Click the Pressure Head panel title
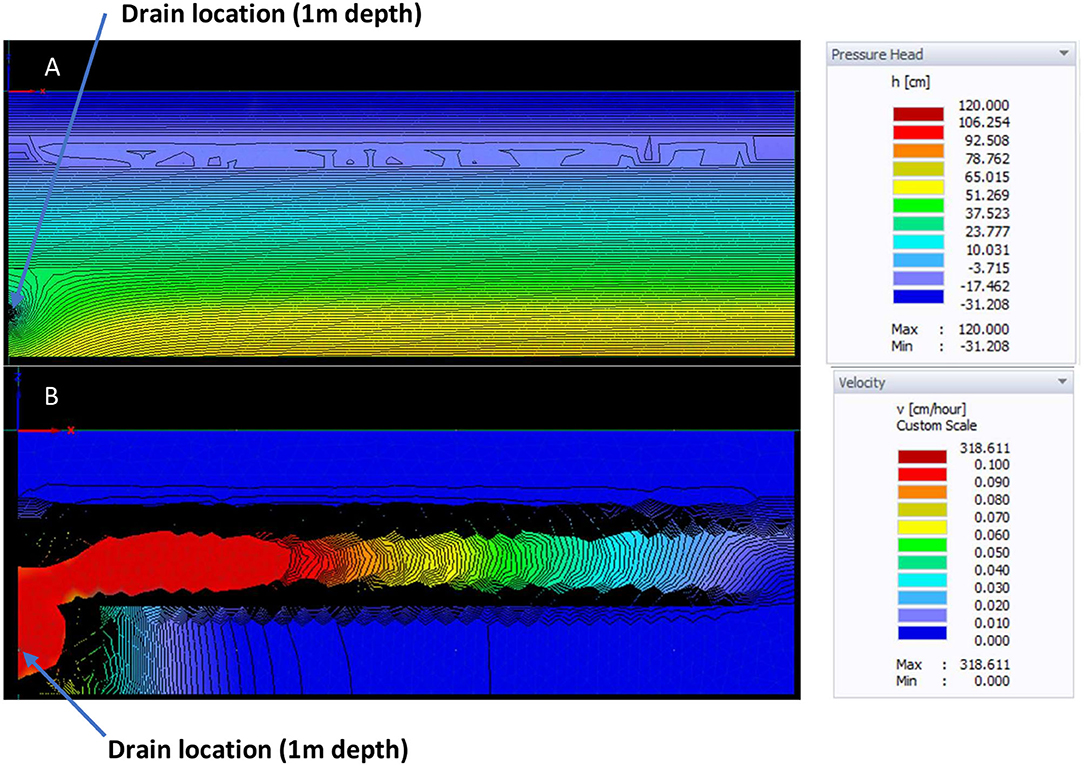 pyautogui.click(x=877, y=55)
